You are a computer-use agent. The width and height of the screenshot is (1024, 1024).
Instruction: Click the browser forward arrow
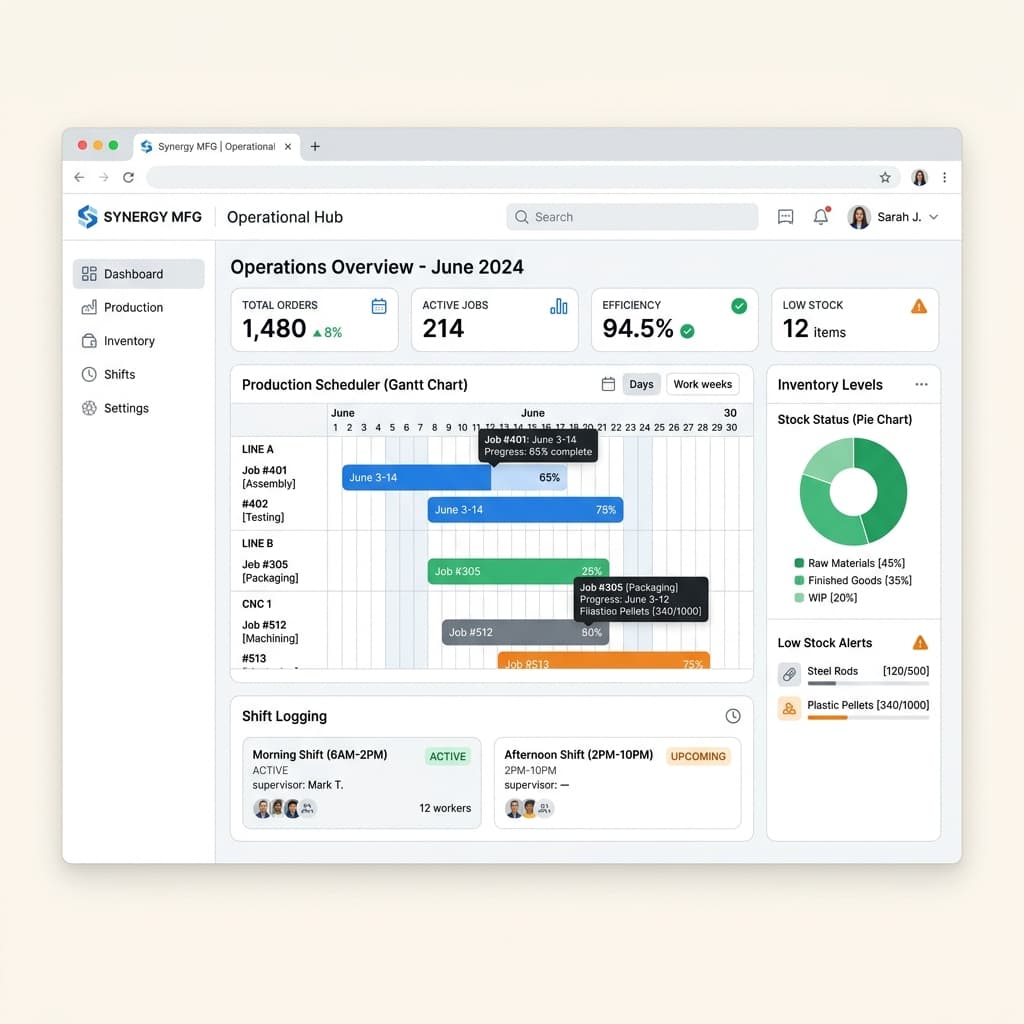click(104, 177)
